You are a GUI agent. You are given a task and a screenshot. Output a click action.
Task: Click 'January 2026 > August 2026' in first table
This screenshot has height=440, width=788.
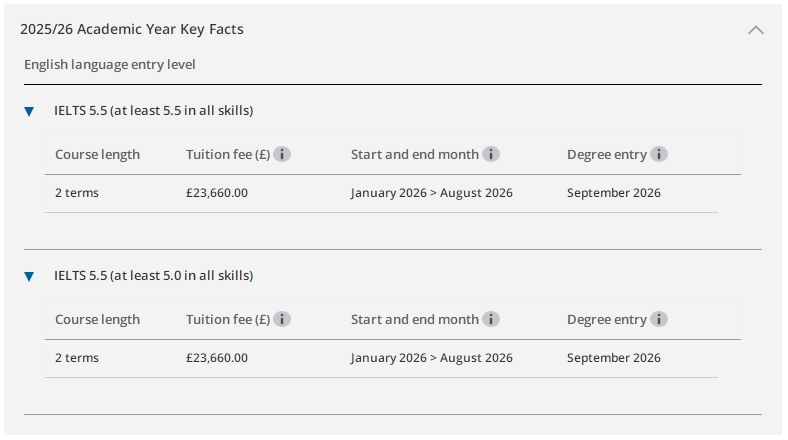pyautogui.click(x=431, y=193)
